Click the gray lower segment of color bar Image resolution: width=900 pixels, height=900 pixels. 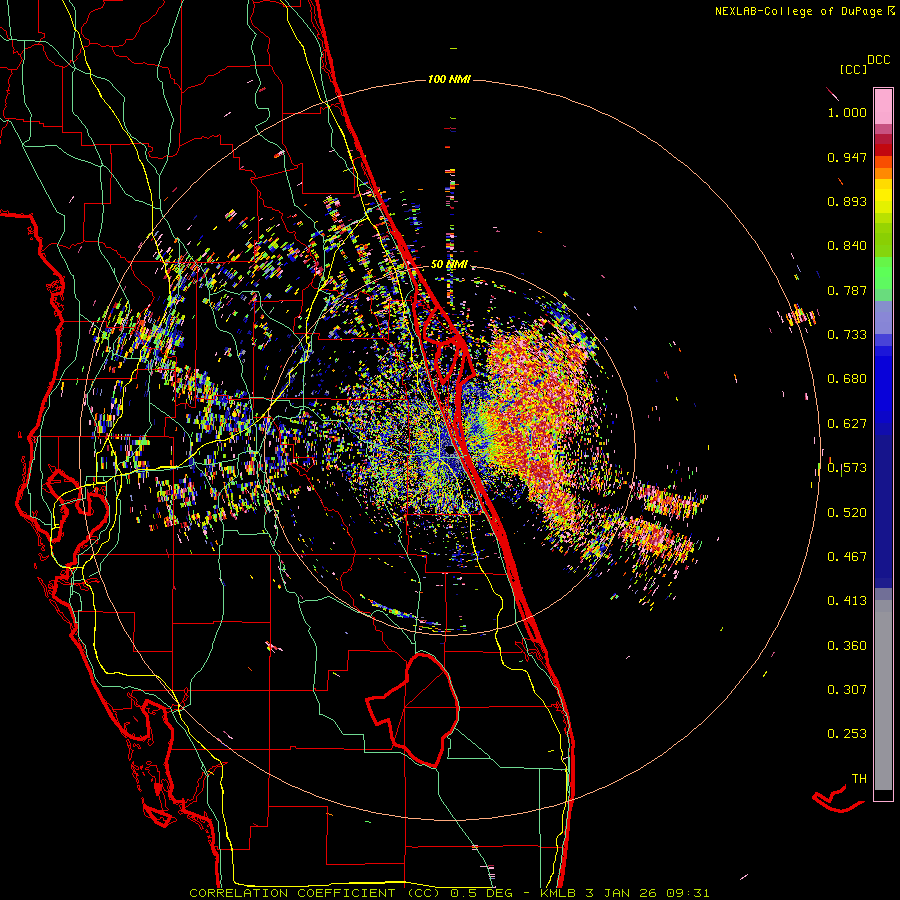(x=883, y=695)
